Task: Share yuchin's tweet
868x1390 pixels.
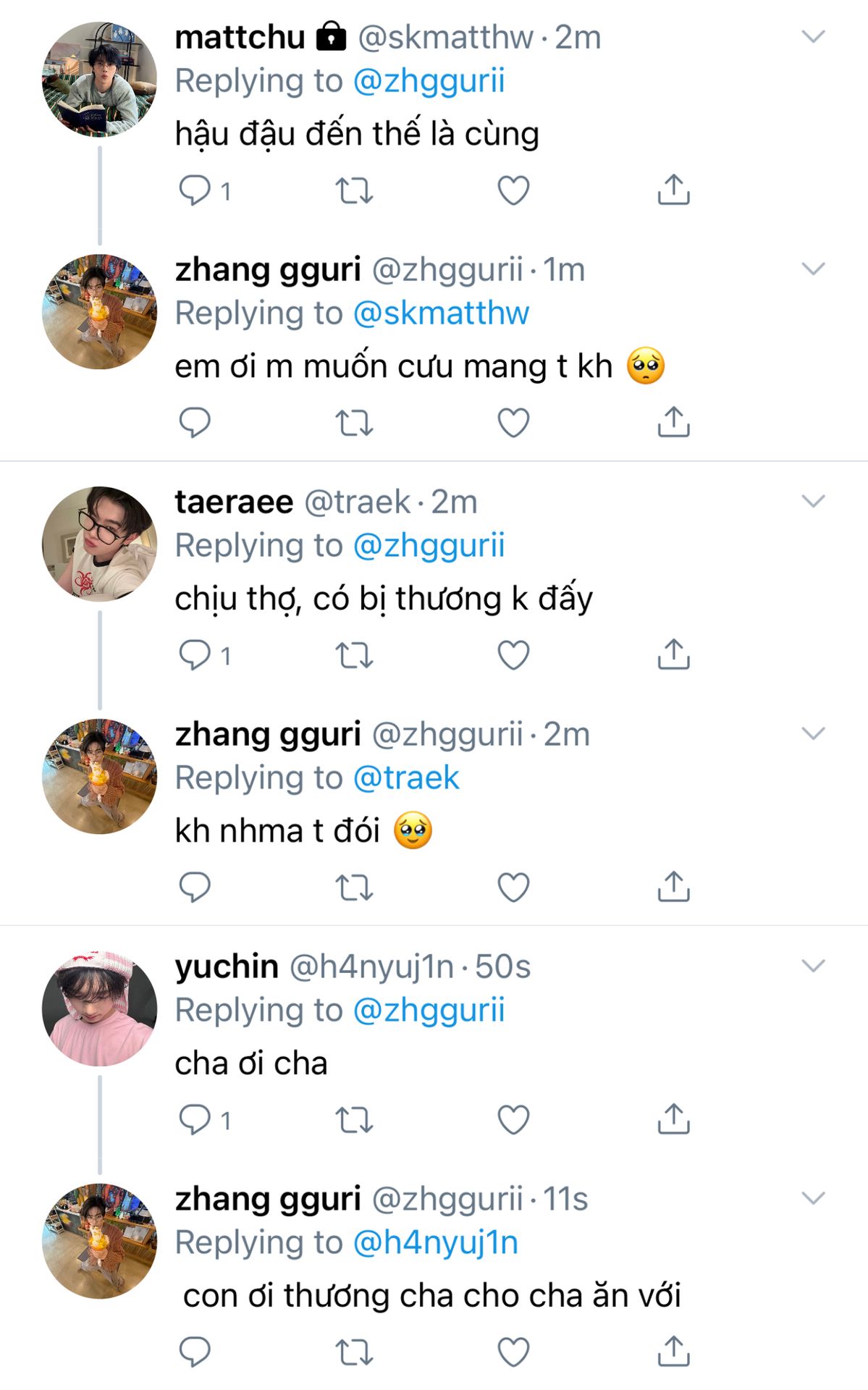Action: pyautogui.click(x=673, y=1119)
